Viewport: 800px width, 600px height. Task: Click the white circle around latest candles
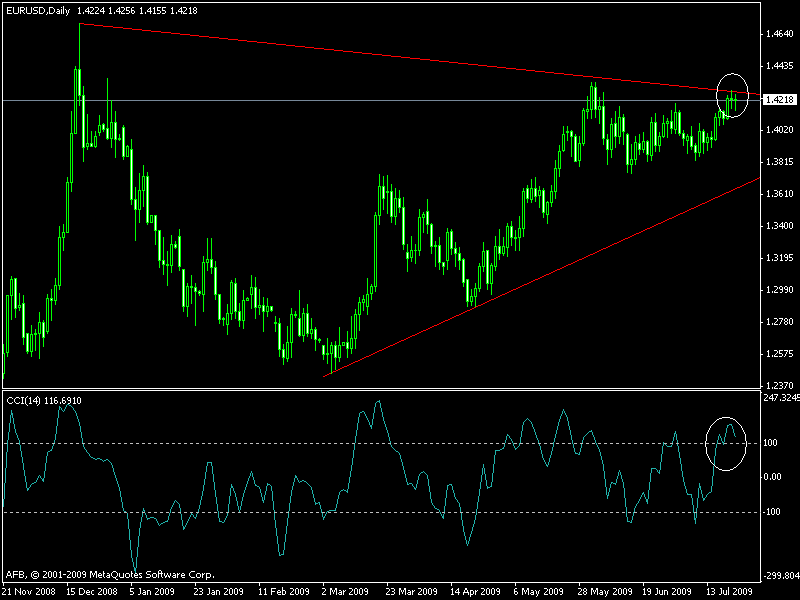(x=732, y=95)
